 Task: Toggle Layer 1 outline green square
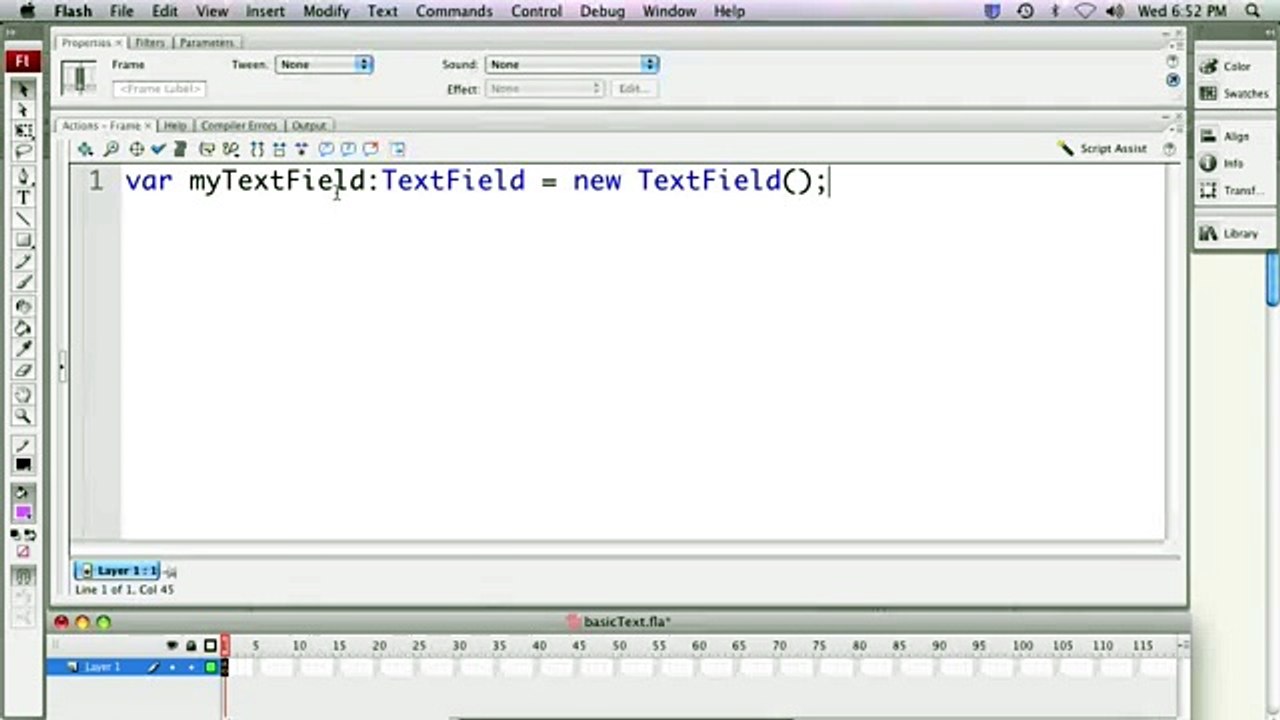pyautogui.click(x=210, y=667)
